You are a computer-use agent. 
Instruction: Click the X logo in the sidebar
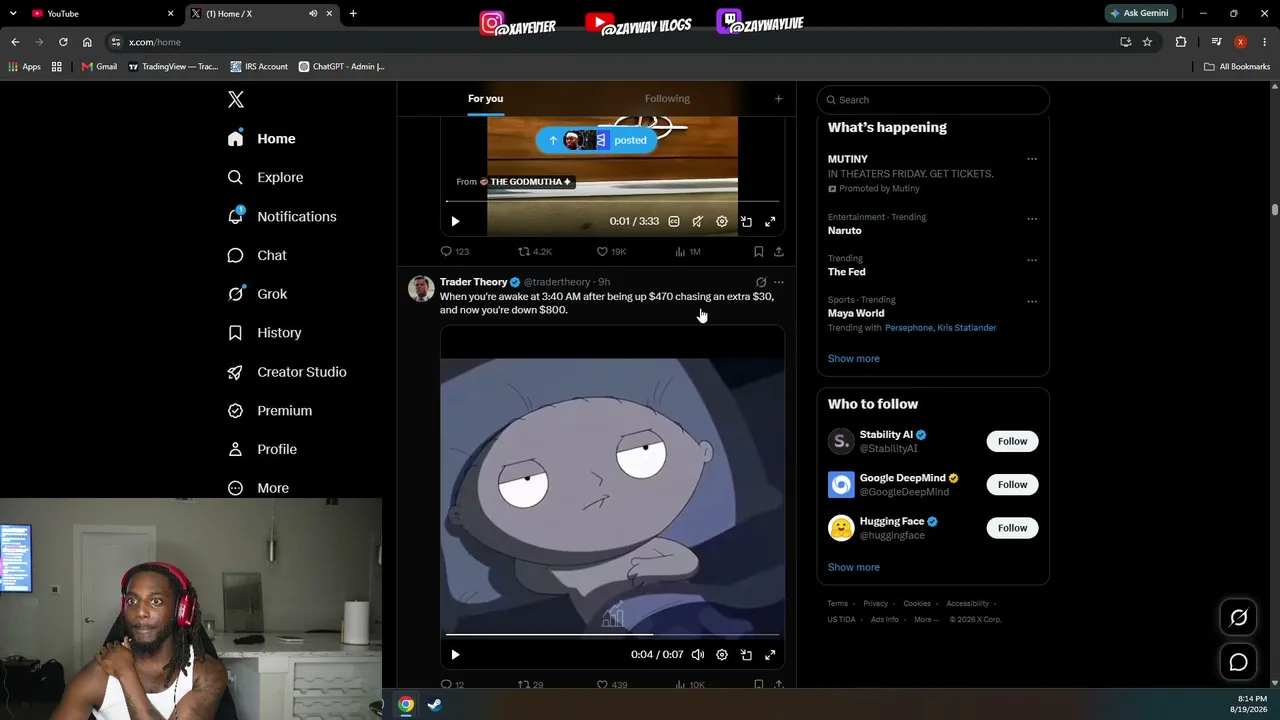(x=236, y=99)
